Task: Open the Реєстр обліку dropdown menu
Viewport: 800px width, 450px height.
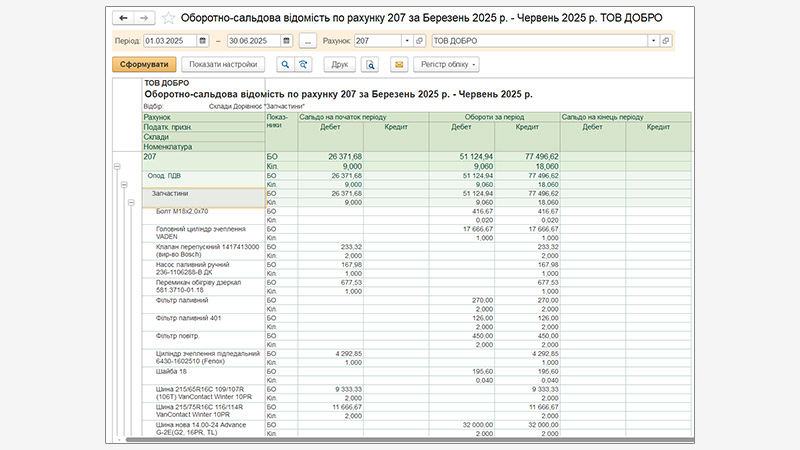Action: coord(446,64)
